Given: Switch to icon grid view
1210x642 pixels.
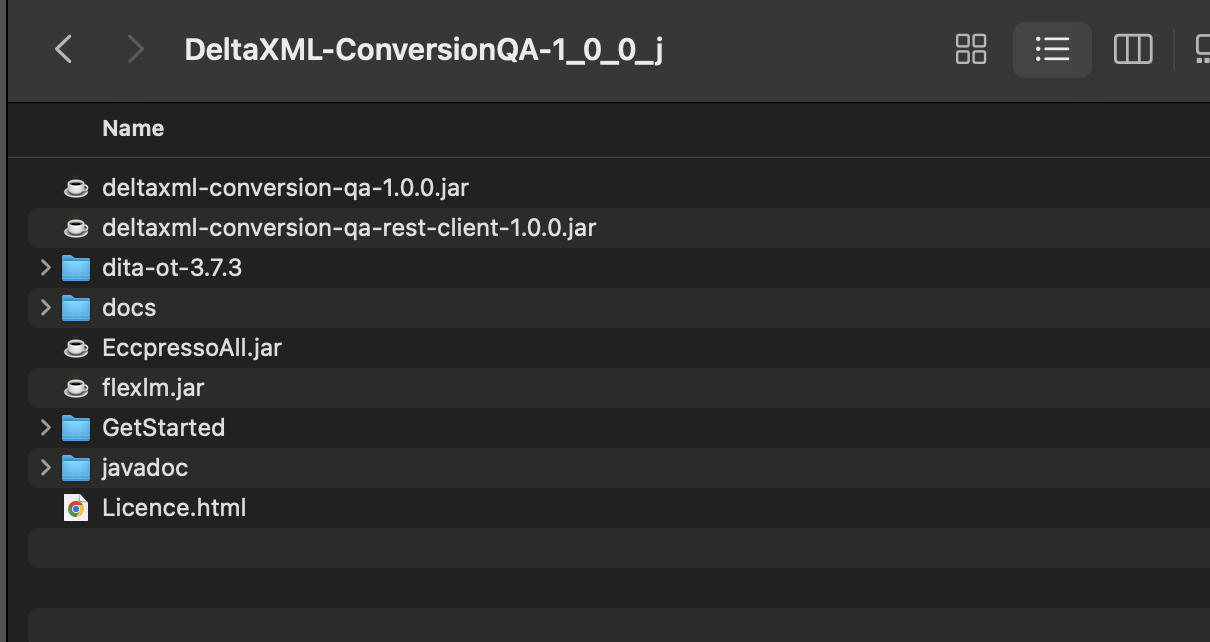Looking at the screenshot, I should click(x=971, y=49).
